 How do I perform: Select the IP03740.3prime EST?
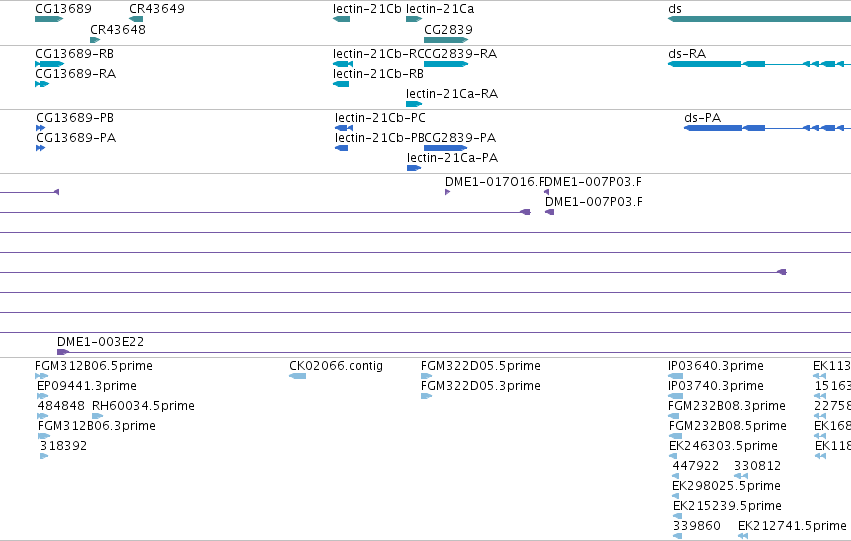click(x=675, y=396)
